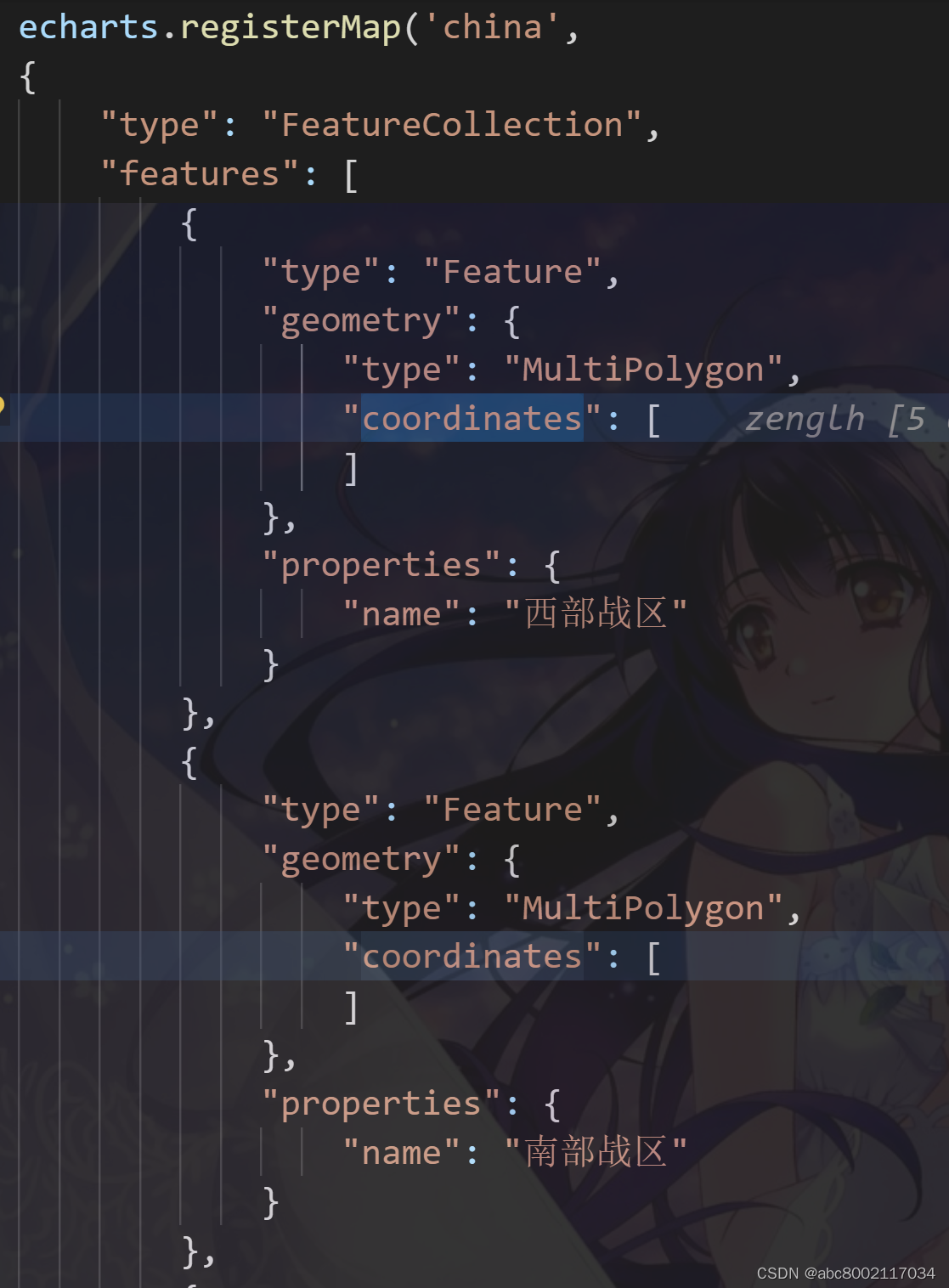Screen dimensions: 949x1288
Task: Click the "properties" key containing 西部战区
Action: [x=381, y=566]
